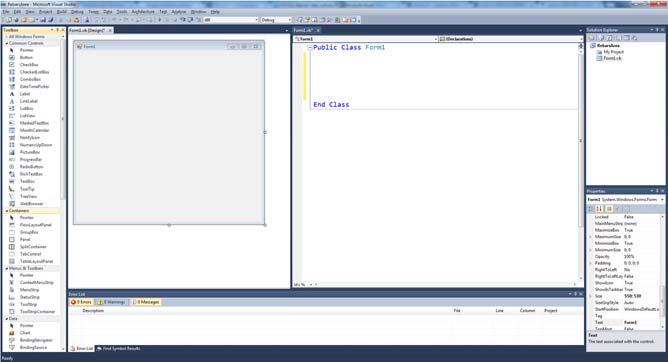Select the RichTextBox control in Toolbox
Image resolution: width=668 pixels, height=362 pixels.
31,174
